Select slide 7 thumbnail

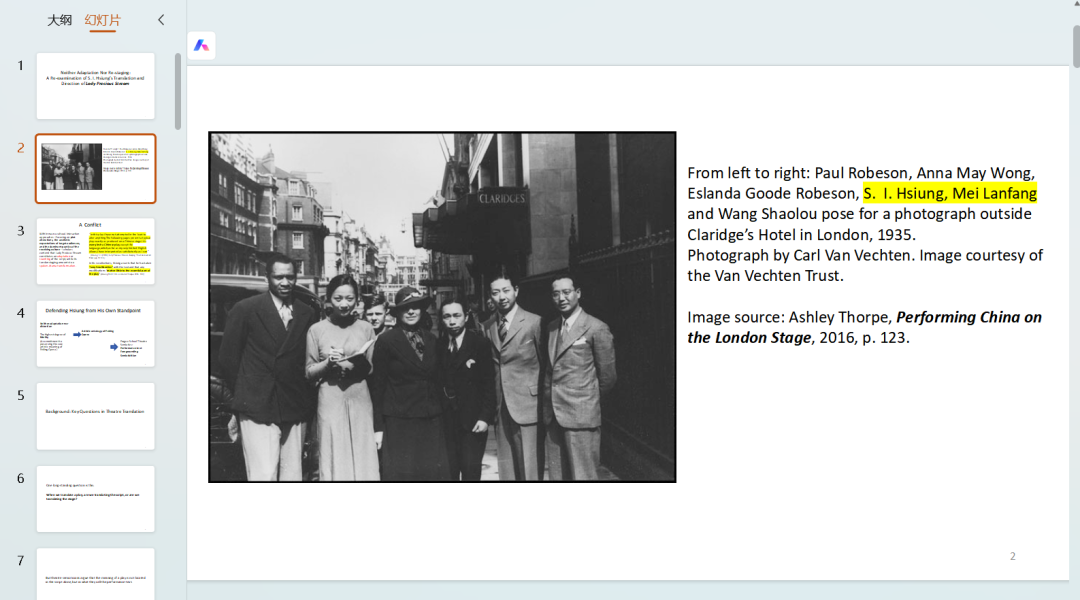pos(96,574)
